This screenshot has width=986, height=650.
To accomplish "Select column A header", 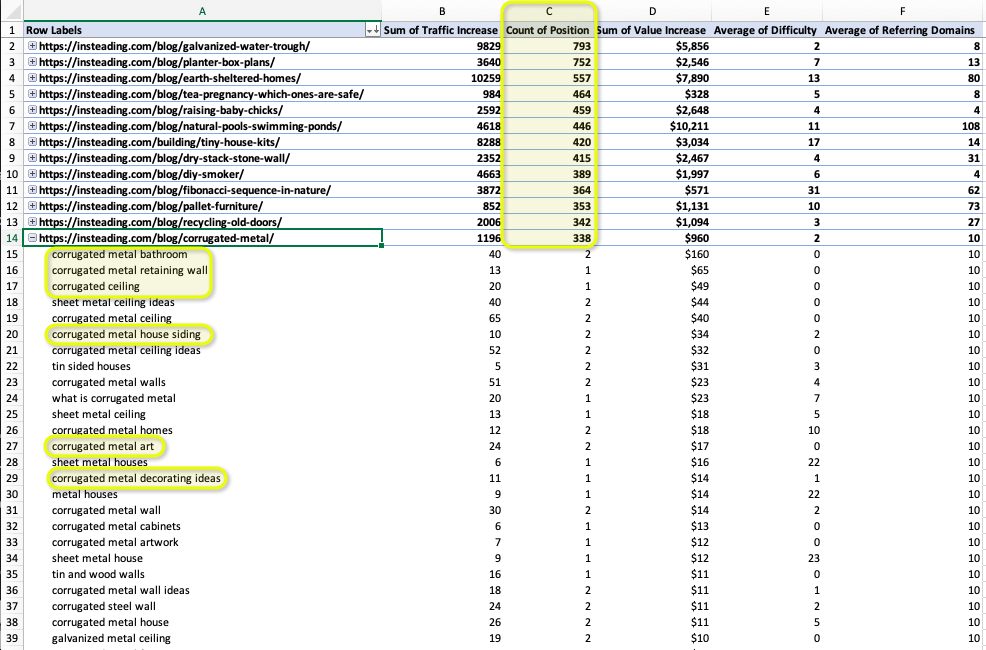I will click(202, 11).
